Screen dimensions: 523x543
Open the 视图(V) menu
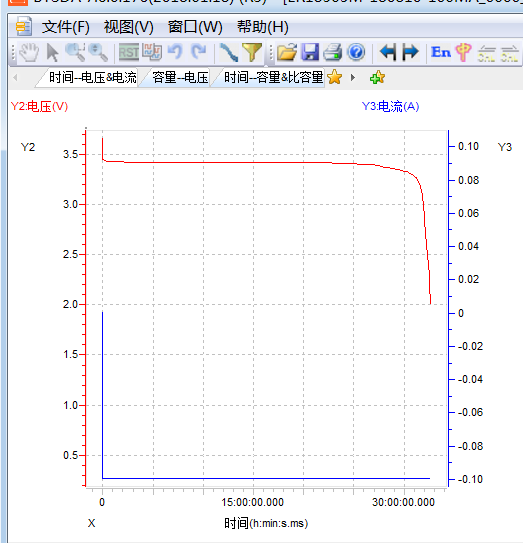pyautogui.click(x=128, y=27)
